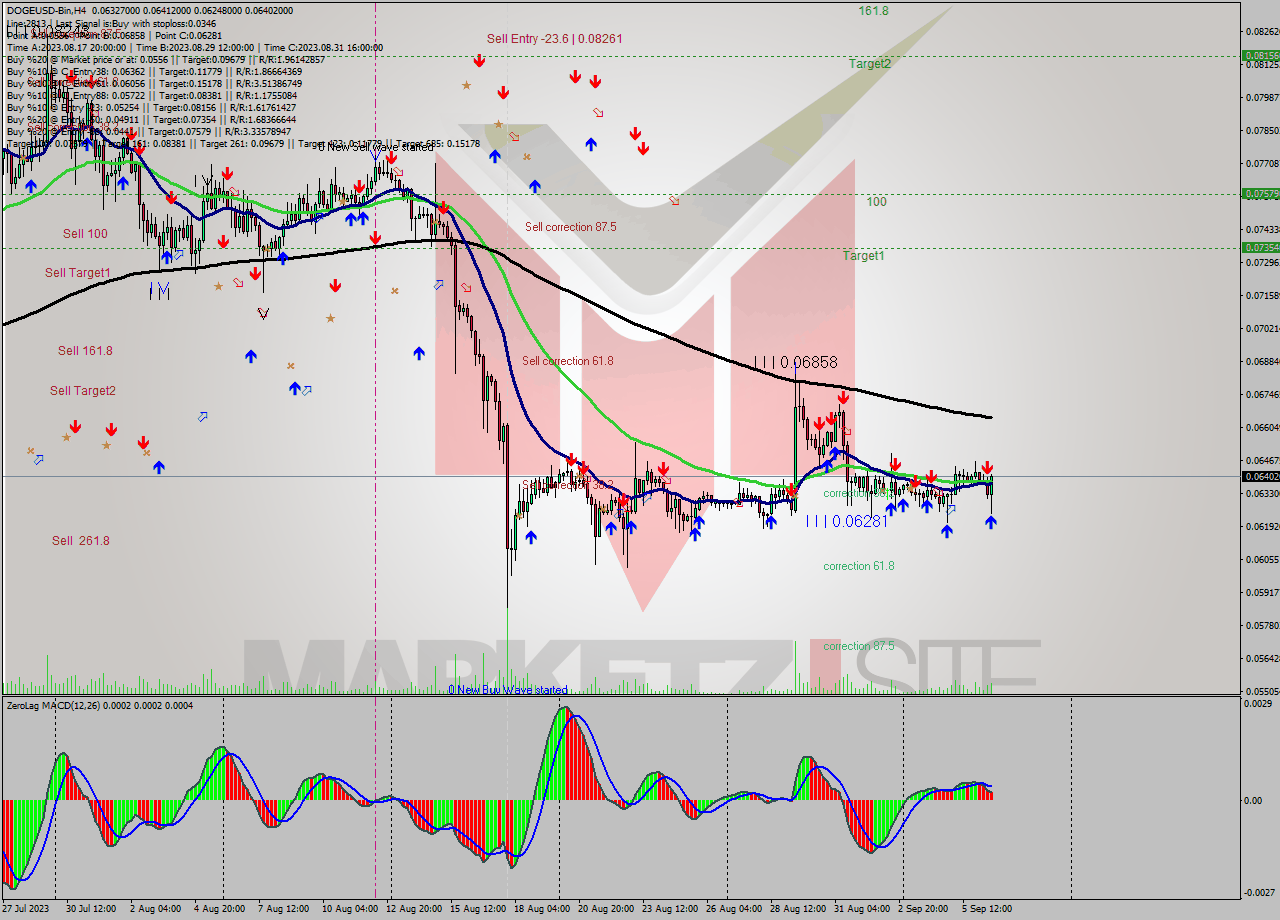Click the green 0.0735 price level tag
Image resolution: width=1280 pixels, height=920 pixels.
(x=1260, y=247)
